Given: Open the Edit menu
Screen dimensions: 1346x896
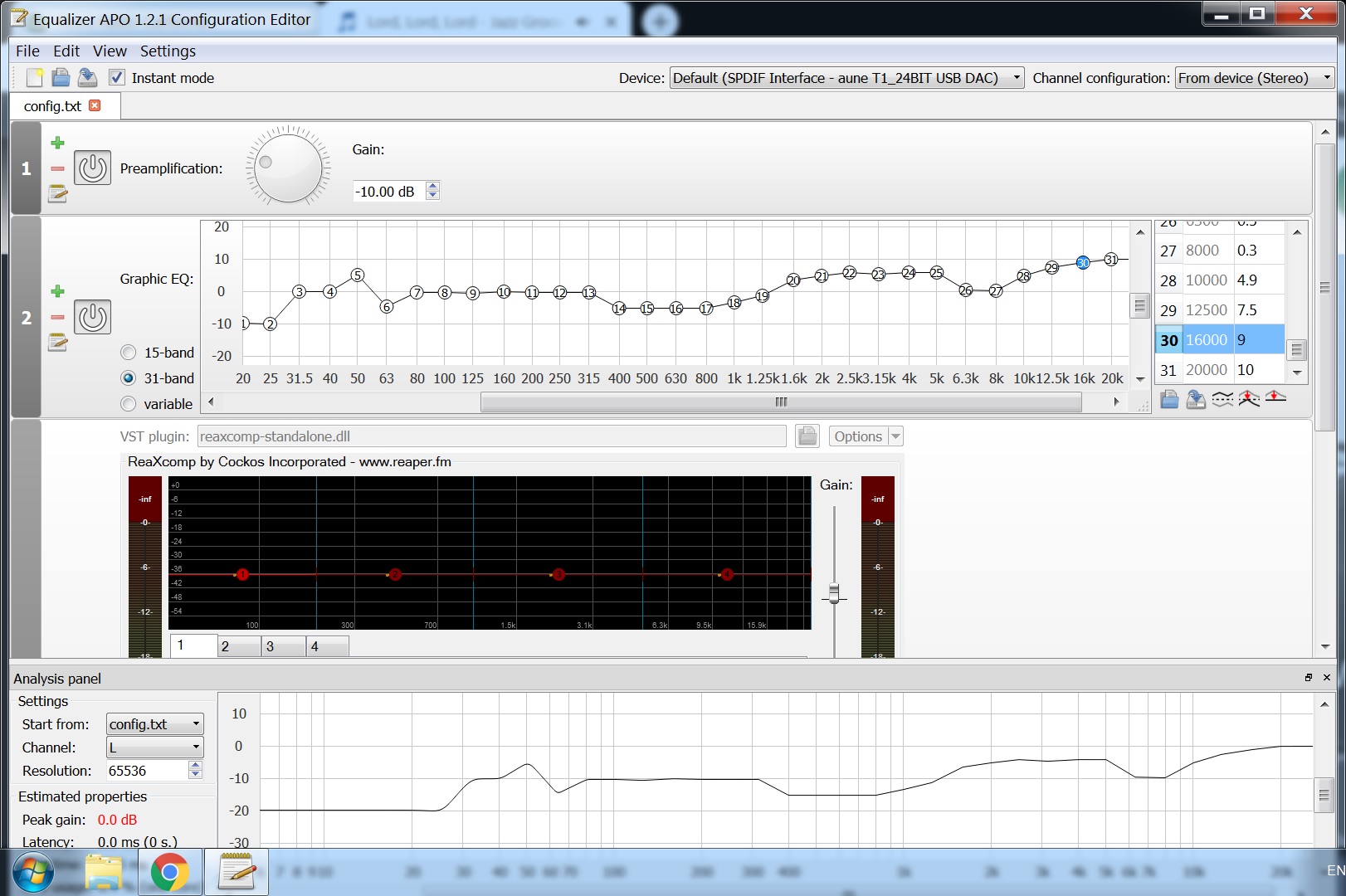Looking at the screenshot, I should [x=66, y=51].
